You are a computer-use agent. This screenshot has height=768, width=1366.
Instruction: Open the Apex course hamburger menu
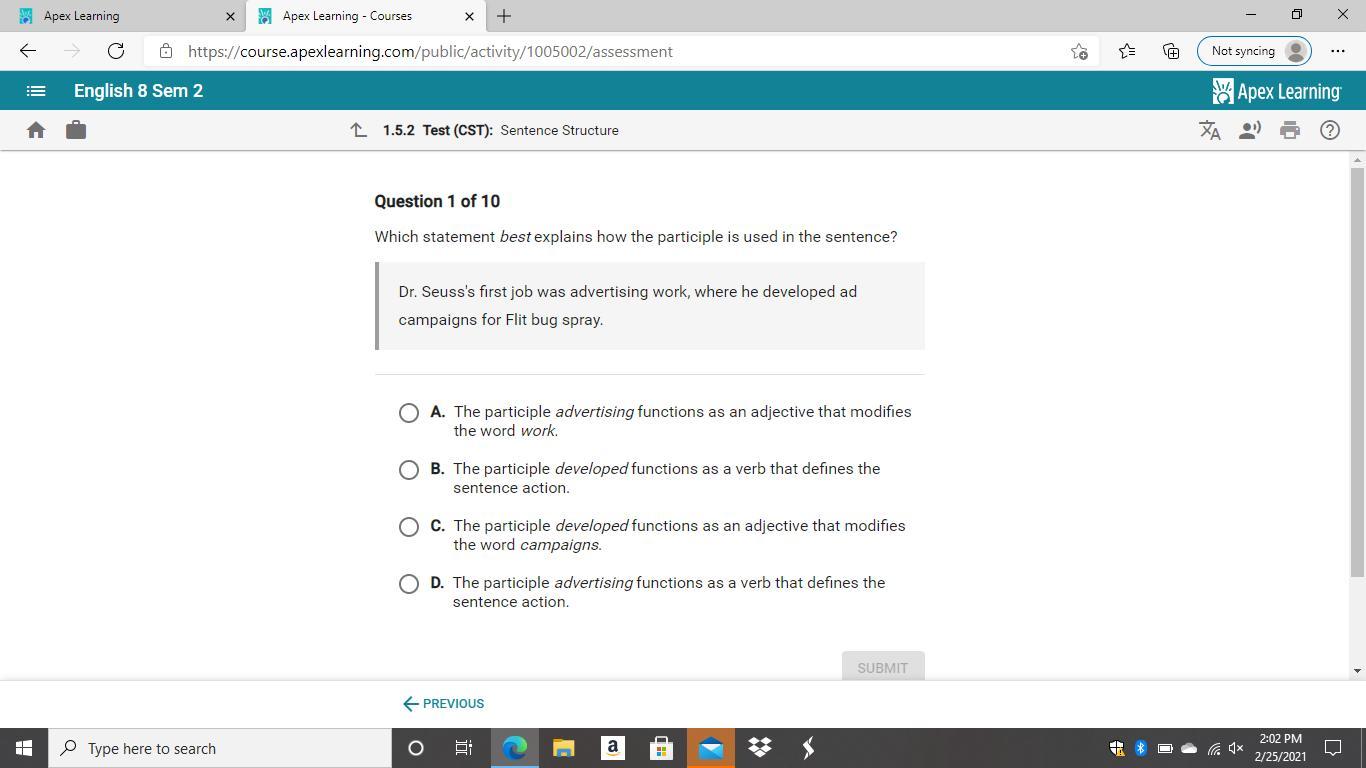36,91
